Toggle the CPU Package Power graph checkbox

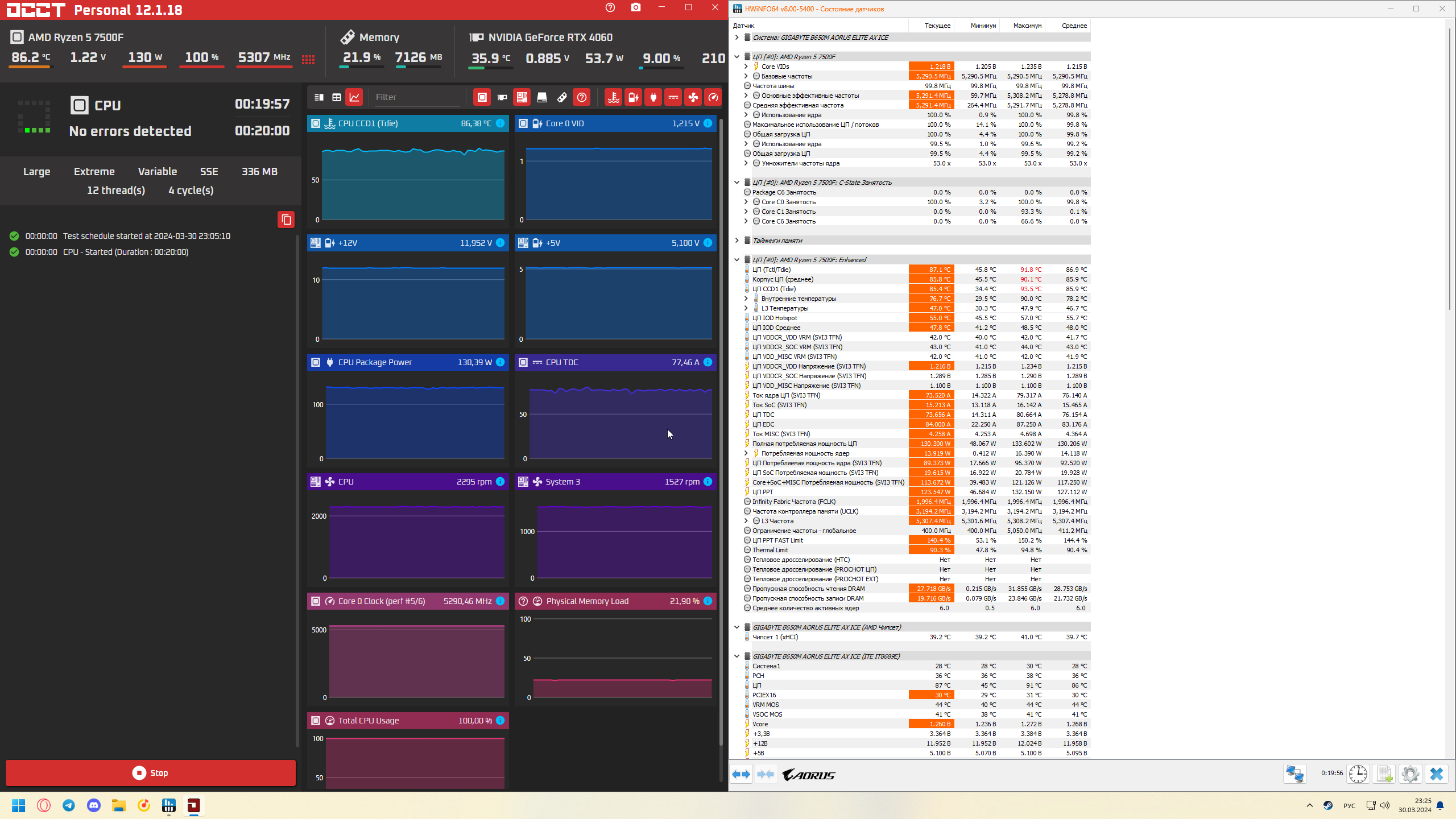(x=316, y=362)
